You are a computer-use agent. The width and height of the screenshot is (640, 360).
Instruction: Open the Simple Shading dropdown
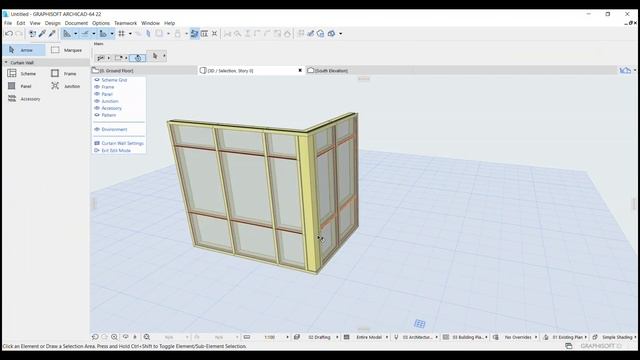tap(635, 337)
